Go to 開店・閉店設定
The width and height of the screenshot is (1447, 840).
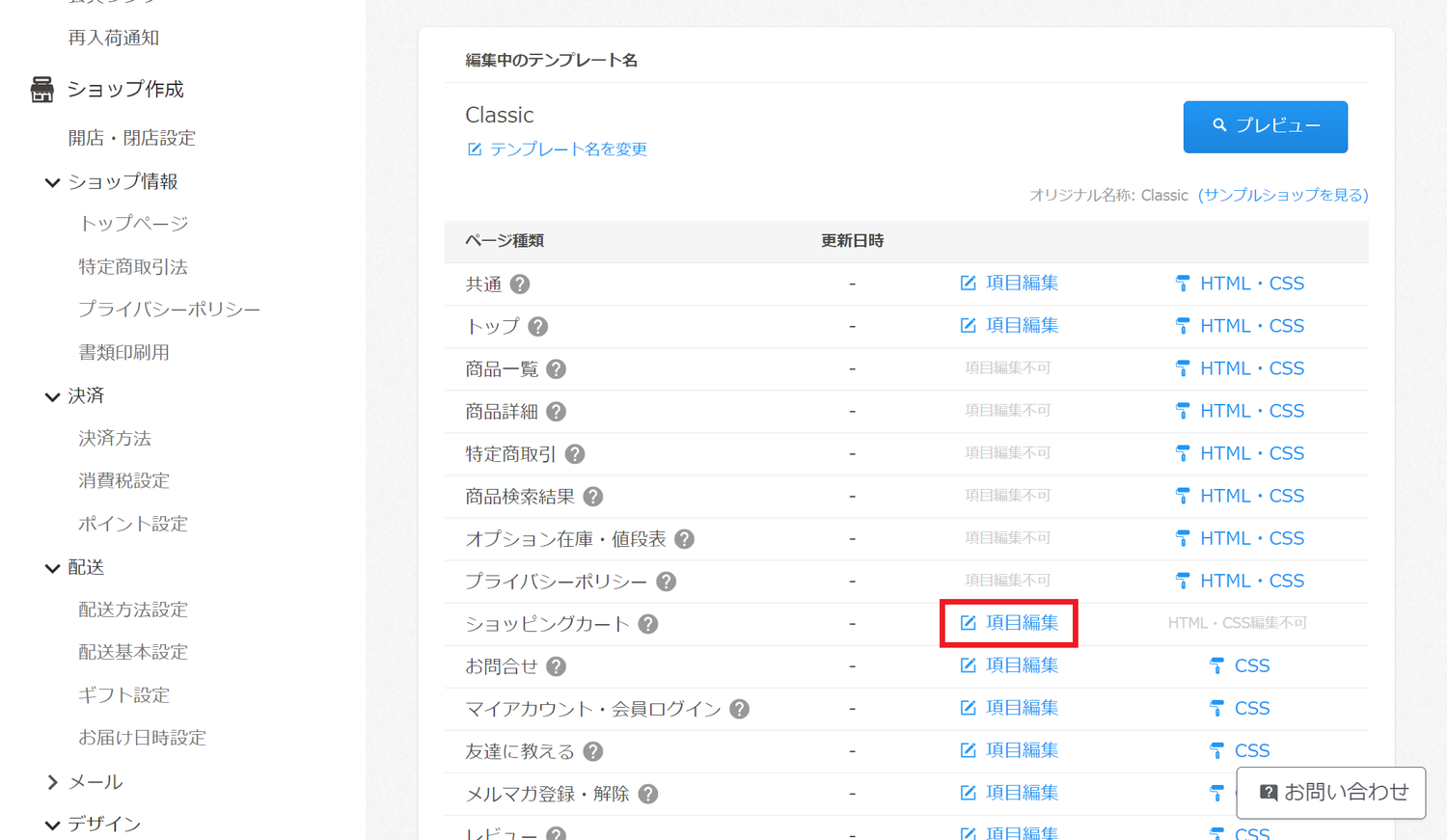tap(132, 138)
